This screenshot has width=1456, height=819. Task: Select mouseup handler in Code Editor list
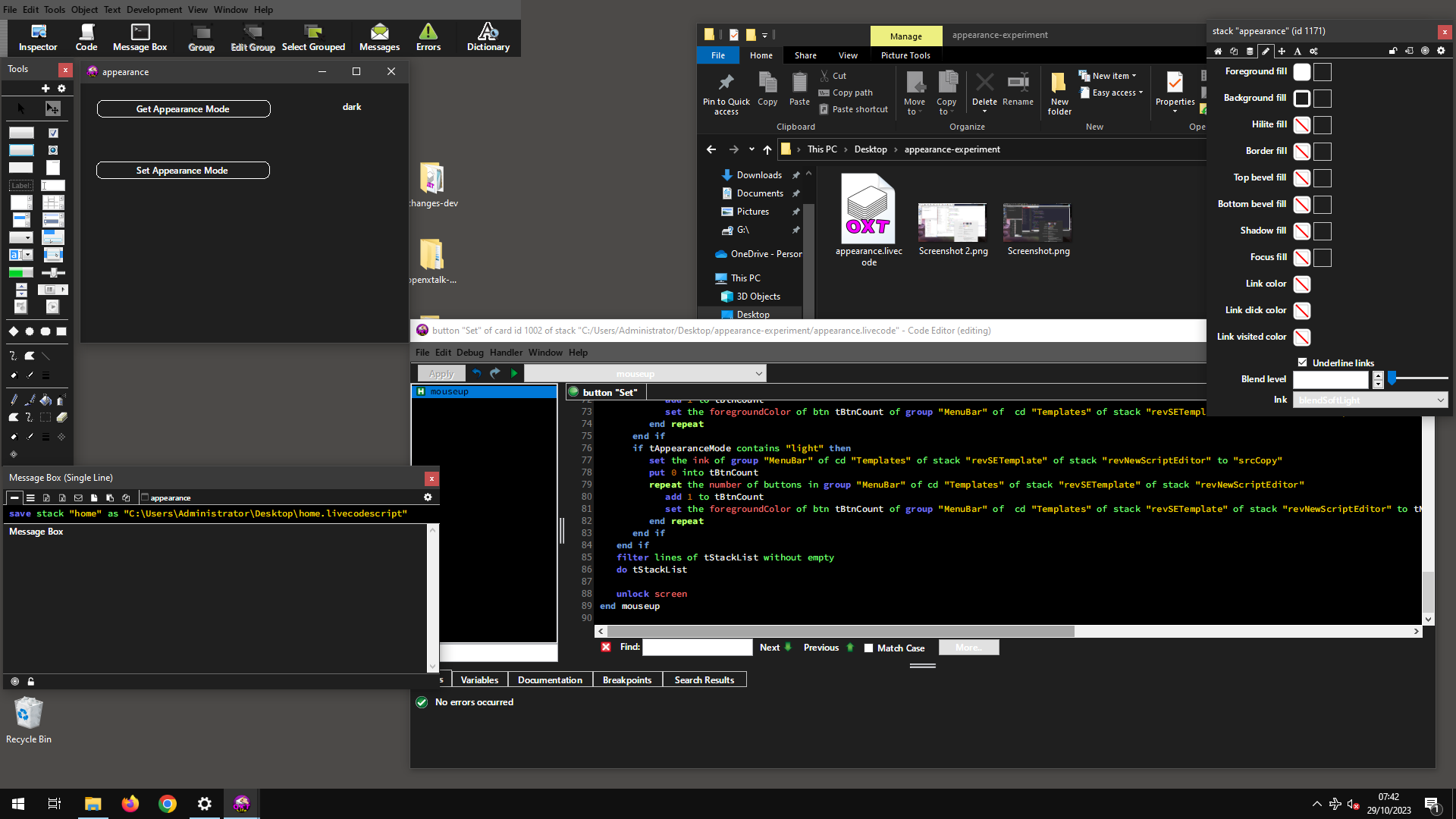pos(485,392)
